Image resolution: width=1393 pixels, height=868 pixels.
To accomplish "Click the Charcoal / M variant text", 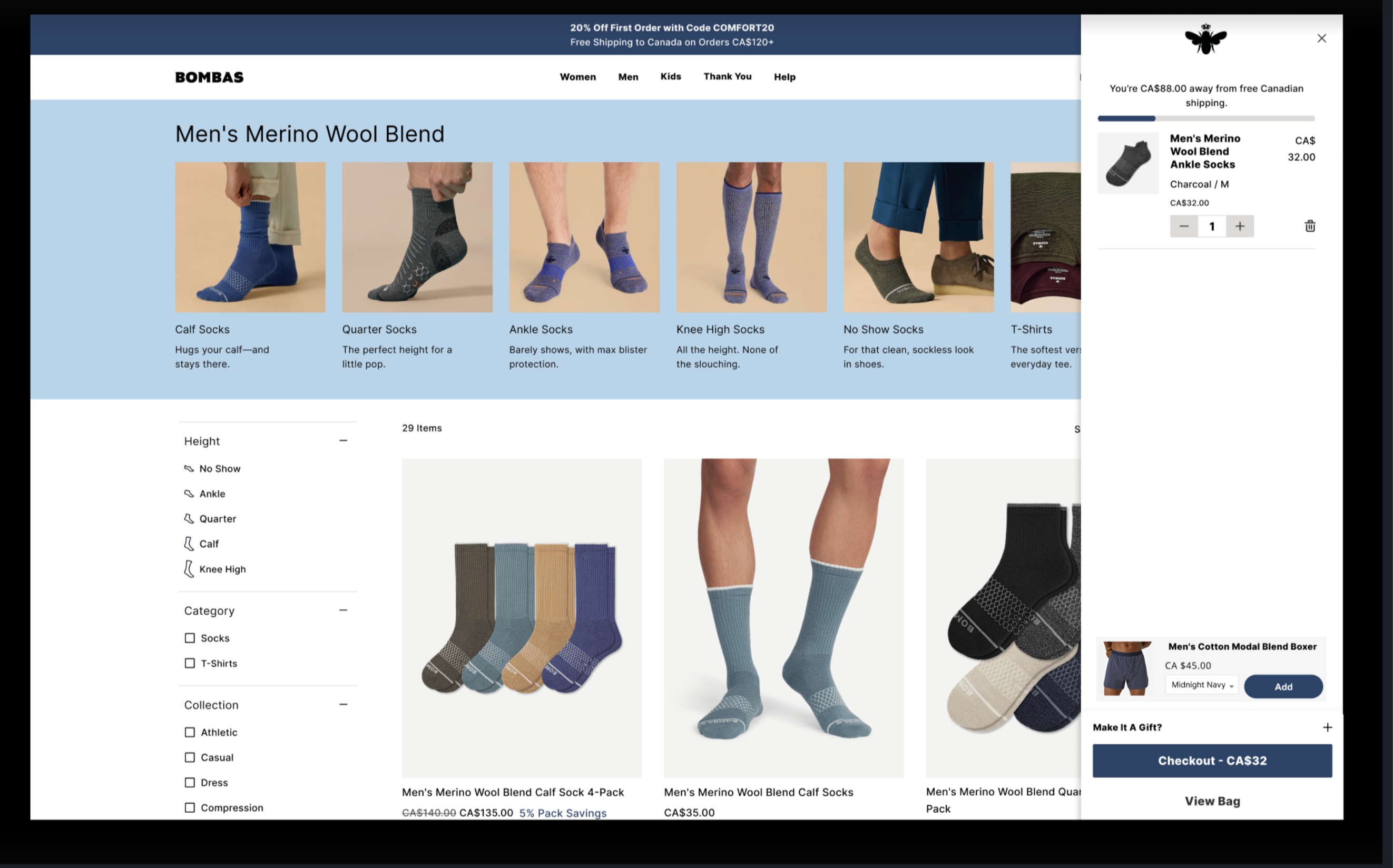I will 1199,184.
